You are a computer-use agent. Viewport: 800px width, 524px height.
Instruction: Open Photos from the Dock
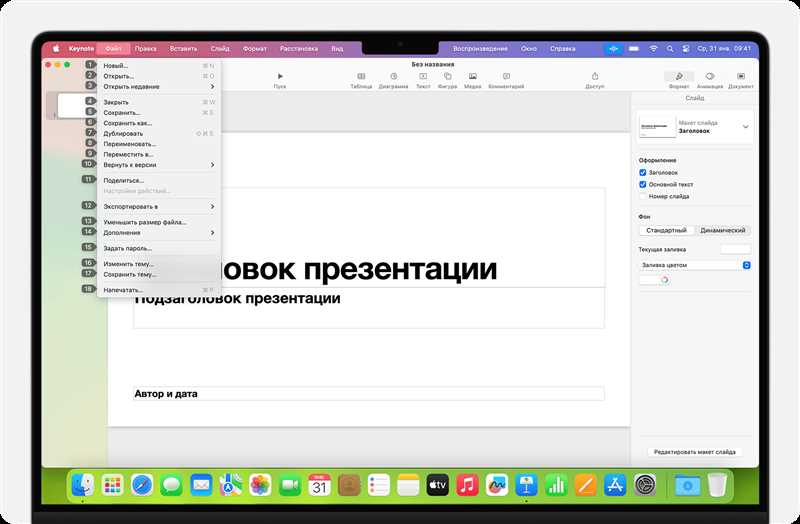[260, 485]
